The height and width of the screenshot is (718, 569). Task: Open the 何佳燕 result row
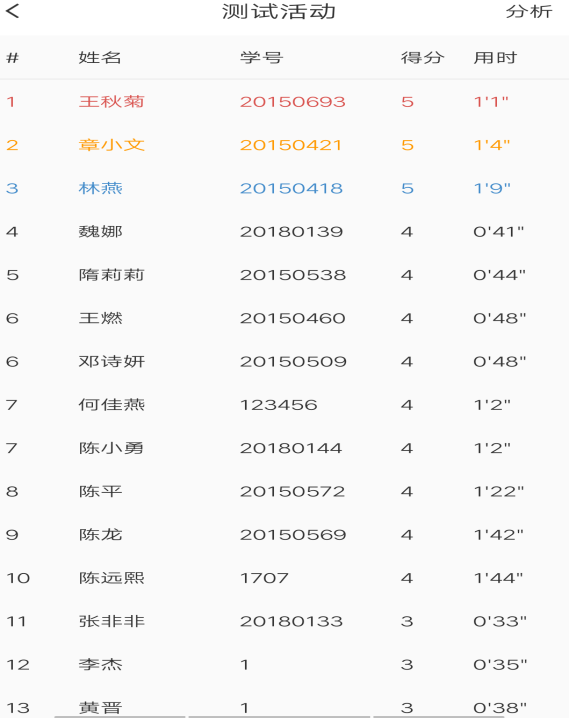point(284,404)
